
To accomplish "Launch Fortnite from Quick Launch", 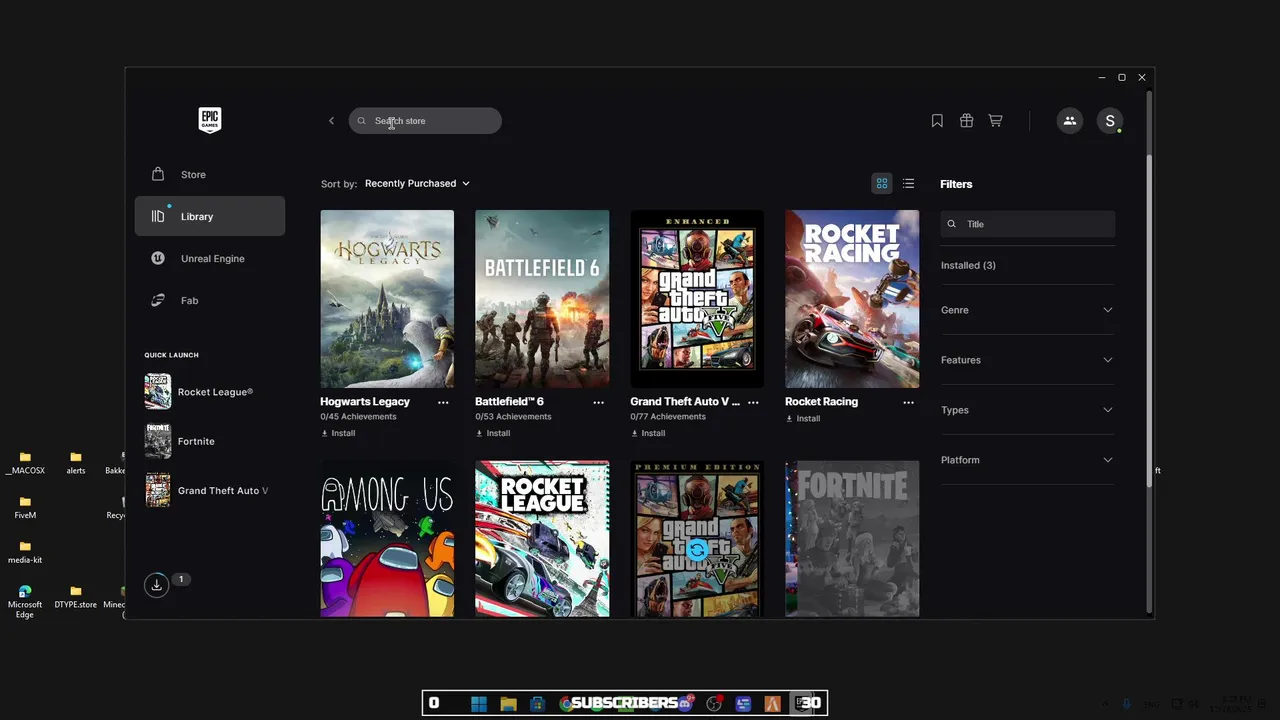I will pos(210,441).
